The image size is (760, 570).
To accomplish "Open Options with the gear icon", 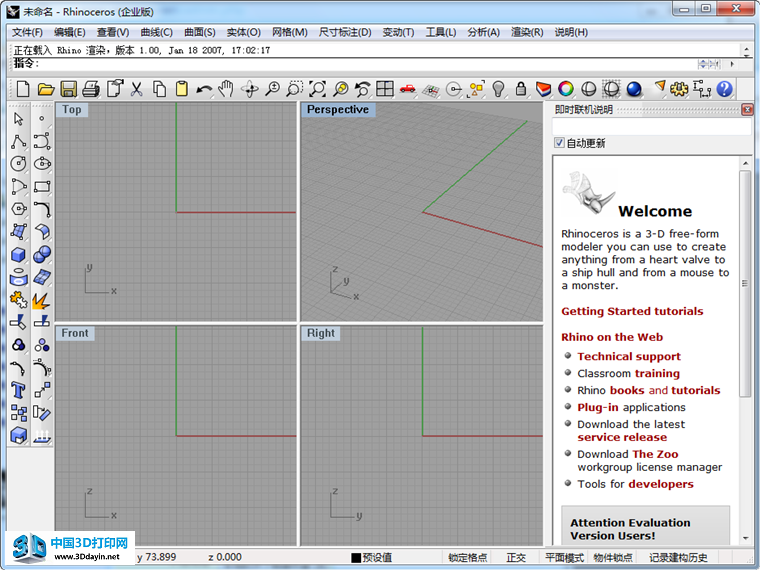I will (679, 89).
